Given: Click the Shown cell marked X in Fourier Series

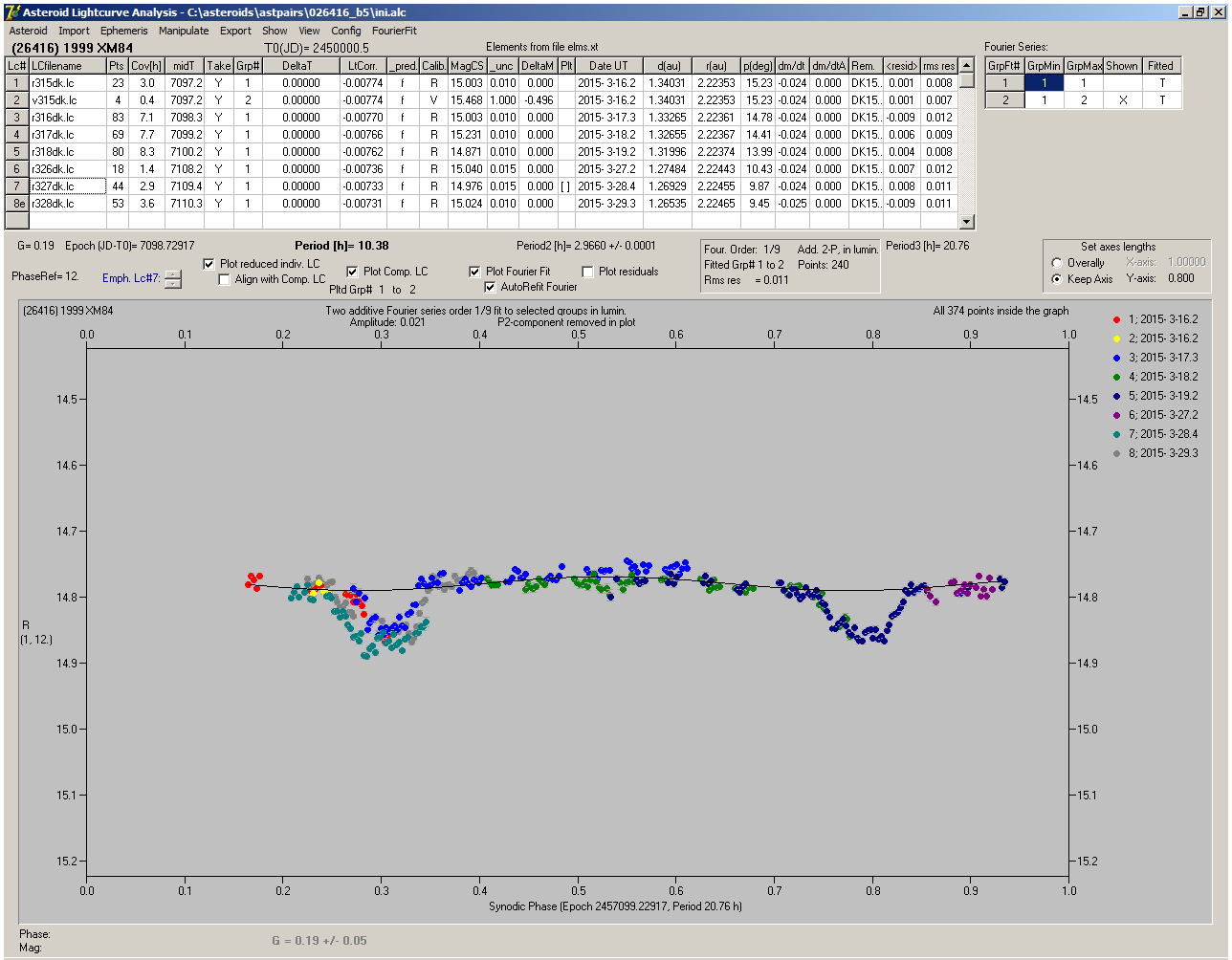Looking at the screenshot, I should 1122,100.
